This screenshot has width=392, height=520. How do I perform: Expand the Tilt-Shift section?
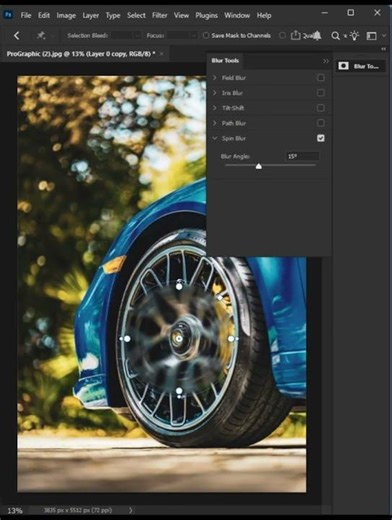[215, 108]
